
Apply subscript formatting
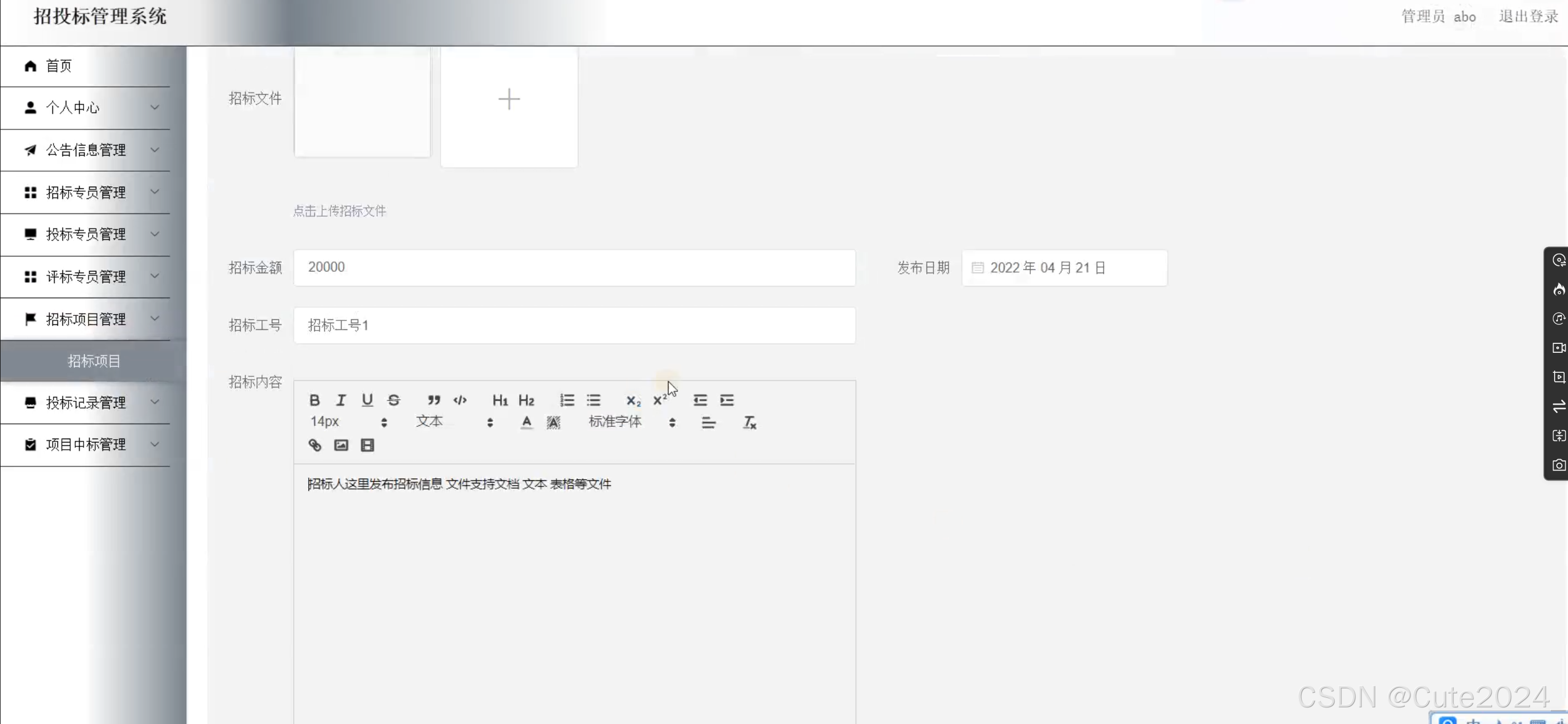(x=632, y=401)
